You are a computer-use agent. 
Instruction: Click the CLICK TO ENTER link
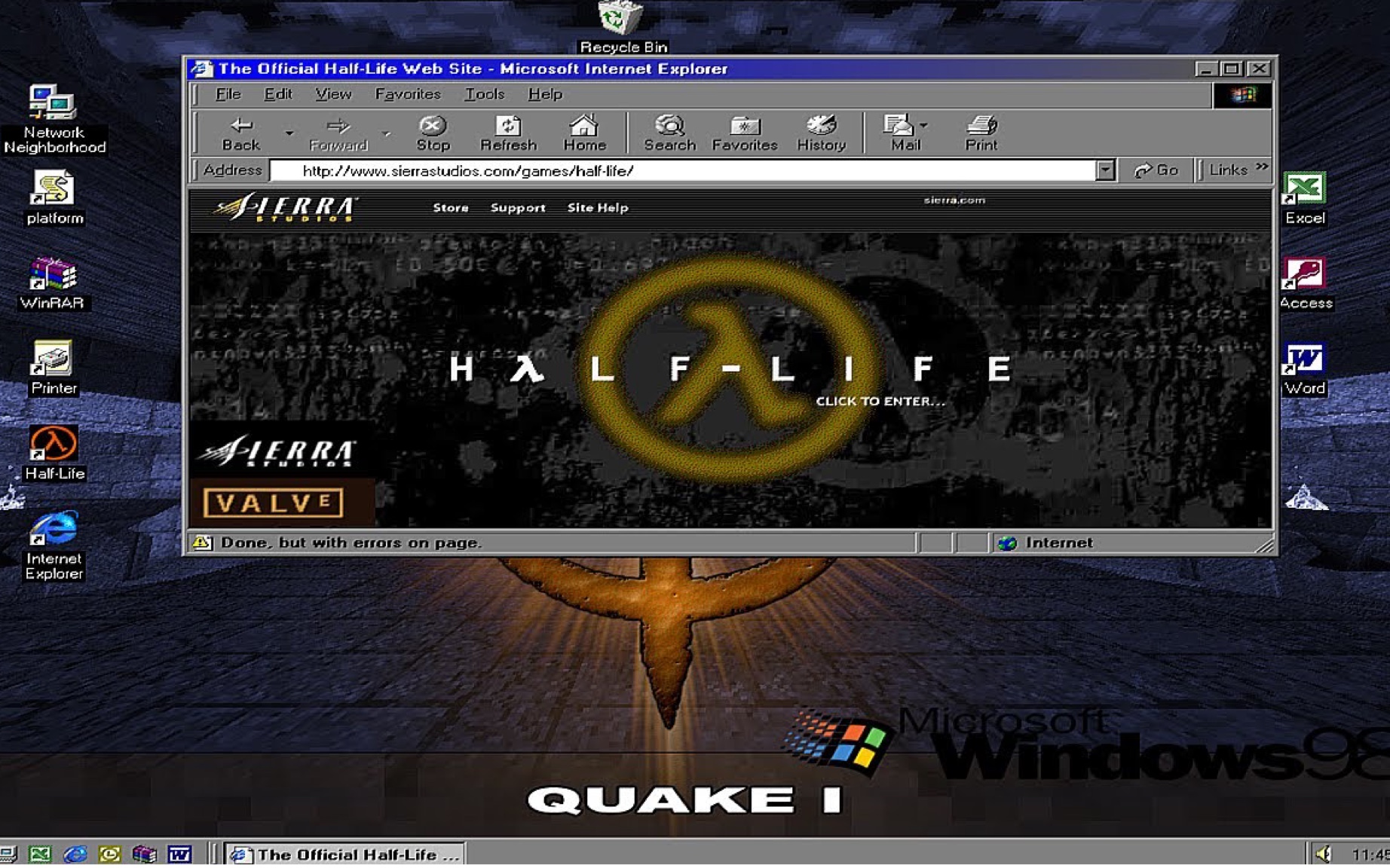880,402
